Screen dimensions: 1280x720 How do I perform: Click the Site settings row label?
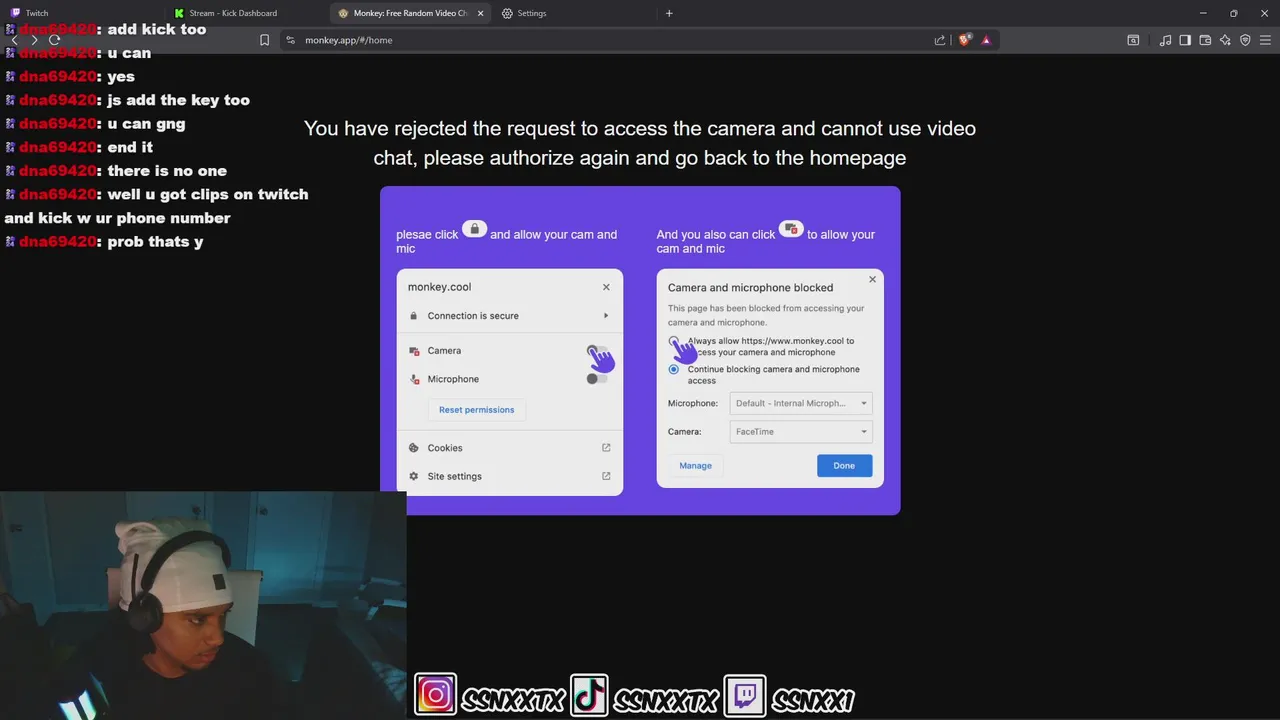(x=455, y=476)
